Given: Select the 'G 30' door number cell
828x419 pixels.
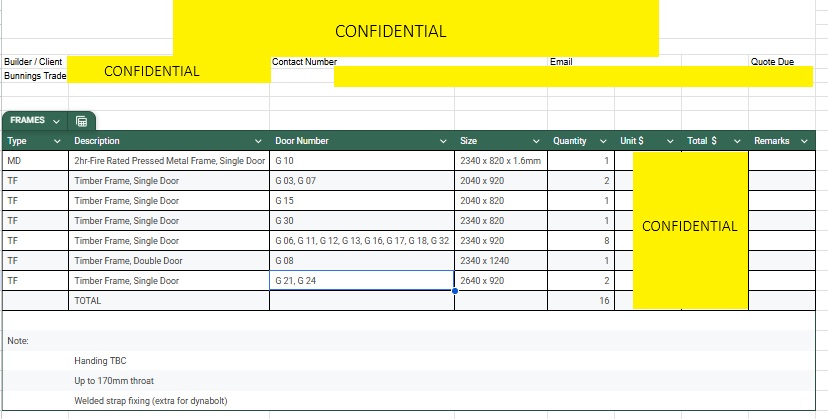Looking at the screenshot, I should (x=362, y=221).
